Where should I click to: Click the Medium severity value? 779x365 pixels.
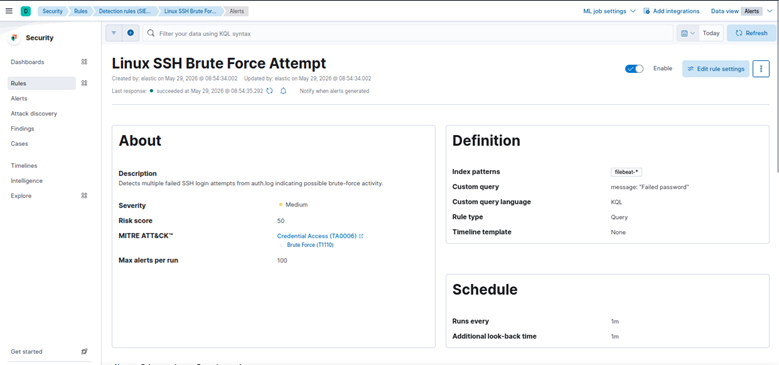click(x=297, y=205)
